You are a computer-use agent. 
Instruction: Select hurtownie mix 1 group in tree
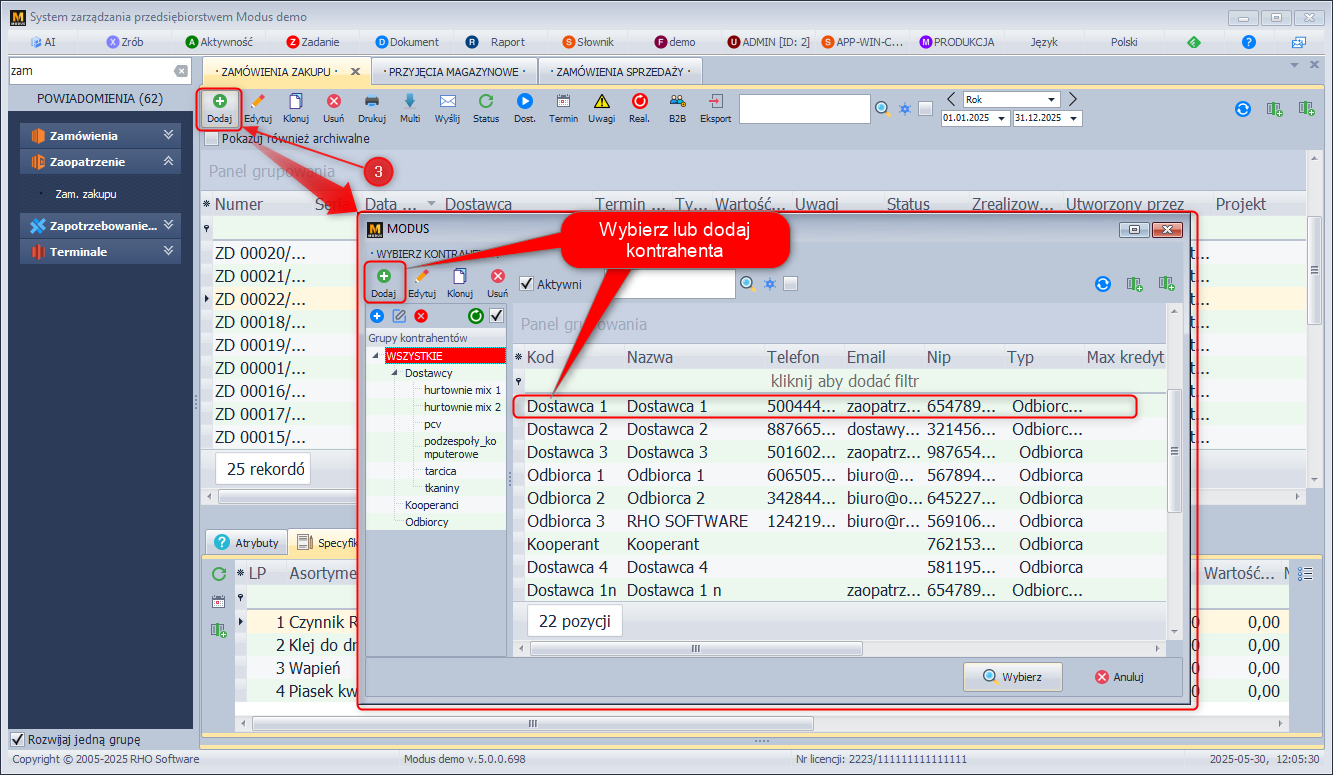pyautogui.click(x=462, y=390)
